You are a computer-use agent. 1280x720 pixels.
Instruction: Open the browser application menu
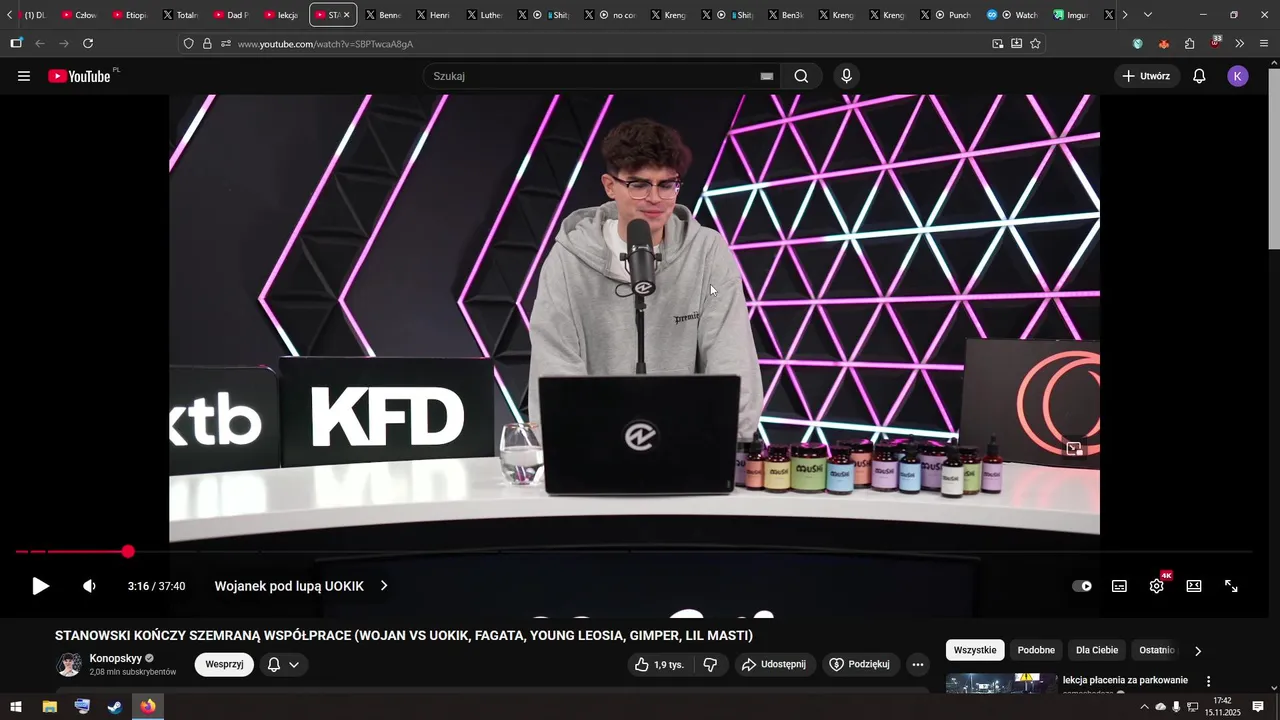[1264, 44]
